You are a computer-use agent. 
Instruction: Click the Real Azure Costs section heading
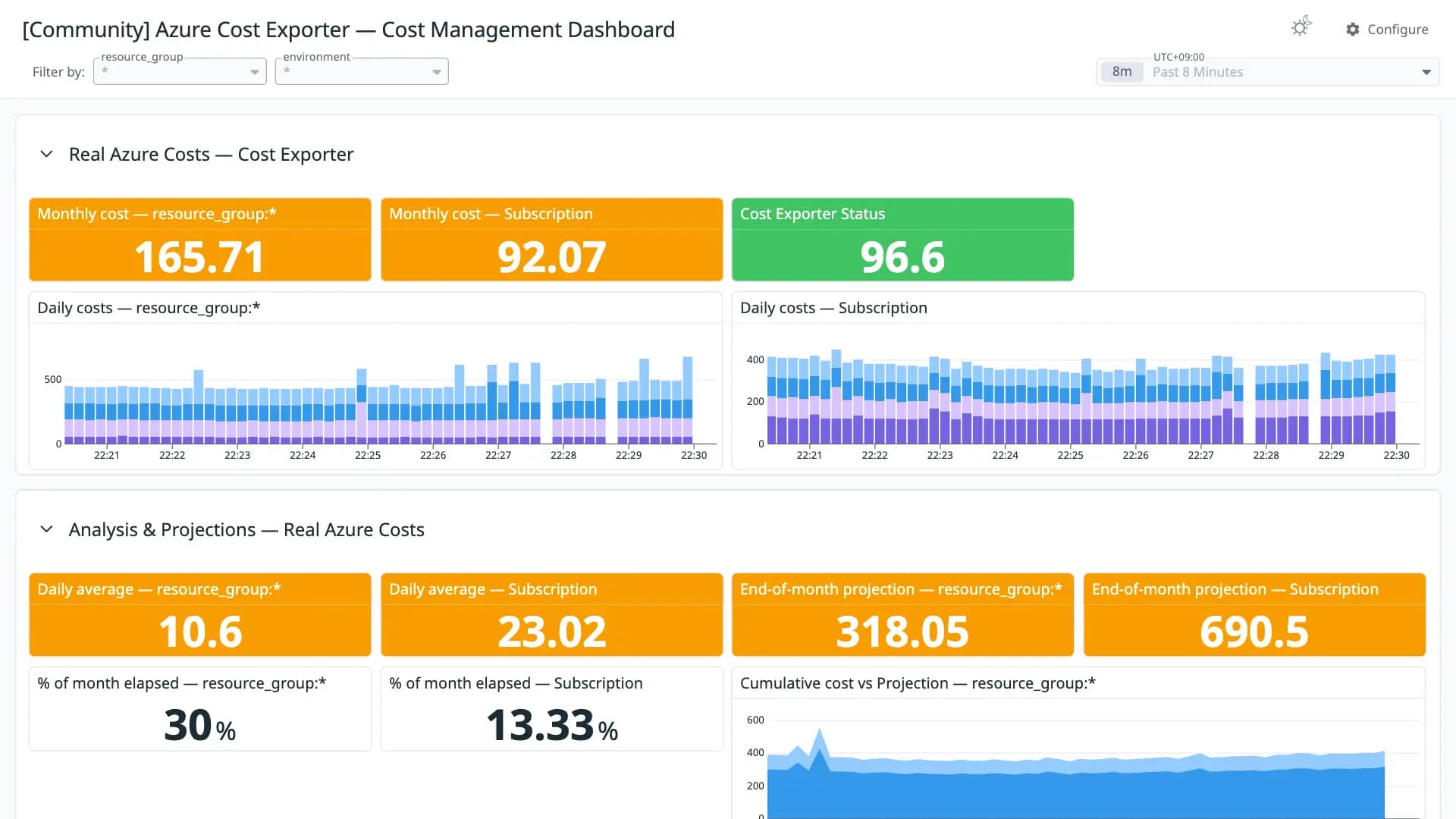click(212, 155)
